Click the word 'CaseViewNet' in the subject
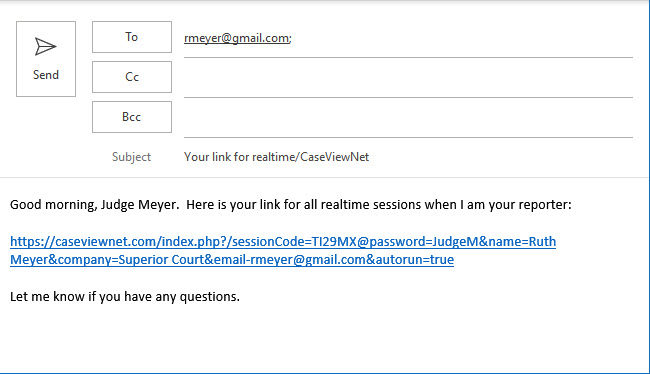Image resolution: width=650 pixels, height=374 pixels. (335, 157)
